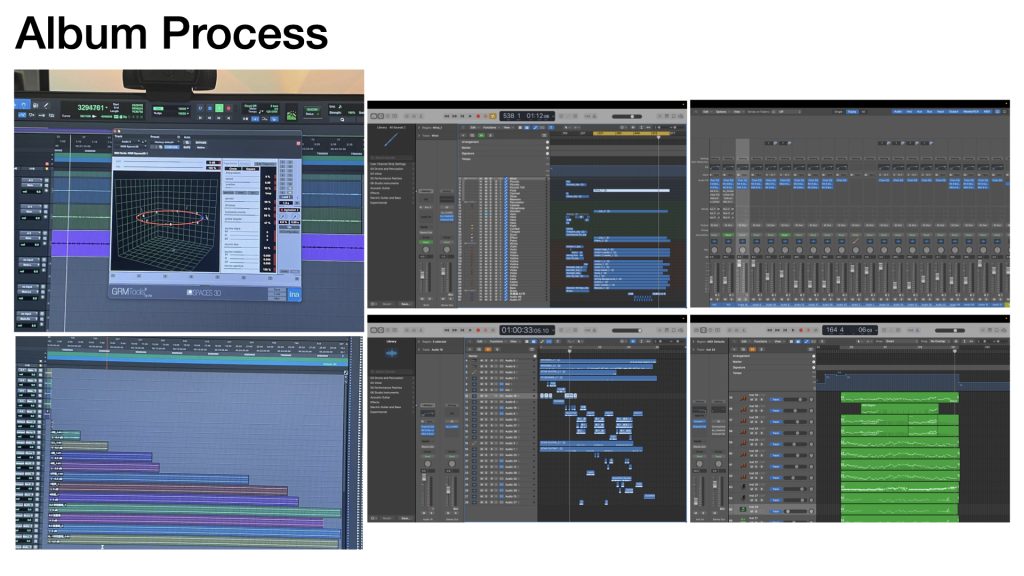
Task: Click the Save button under the 538 1 library
Action: click(406, 304)
